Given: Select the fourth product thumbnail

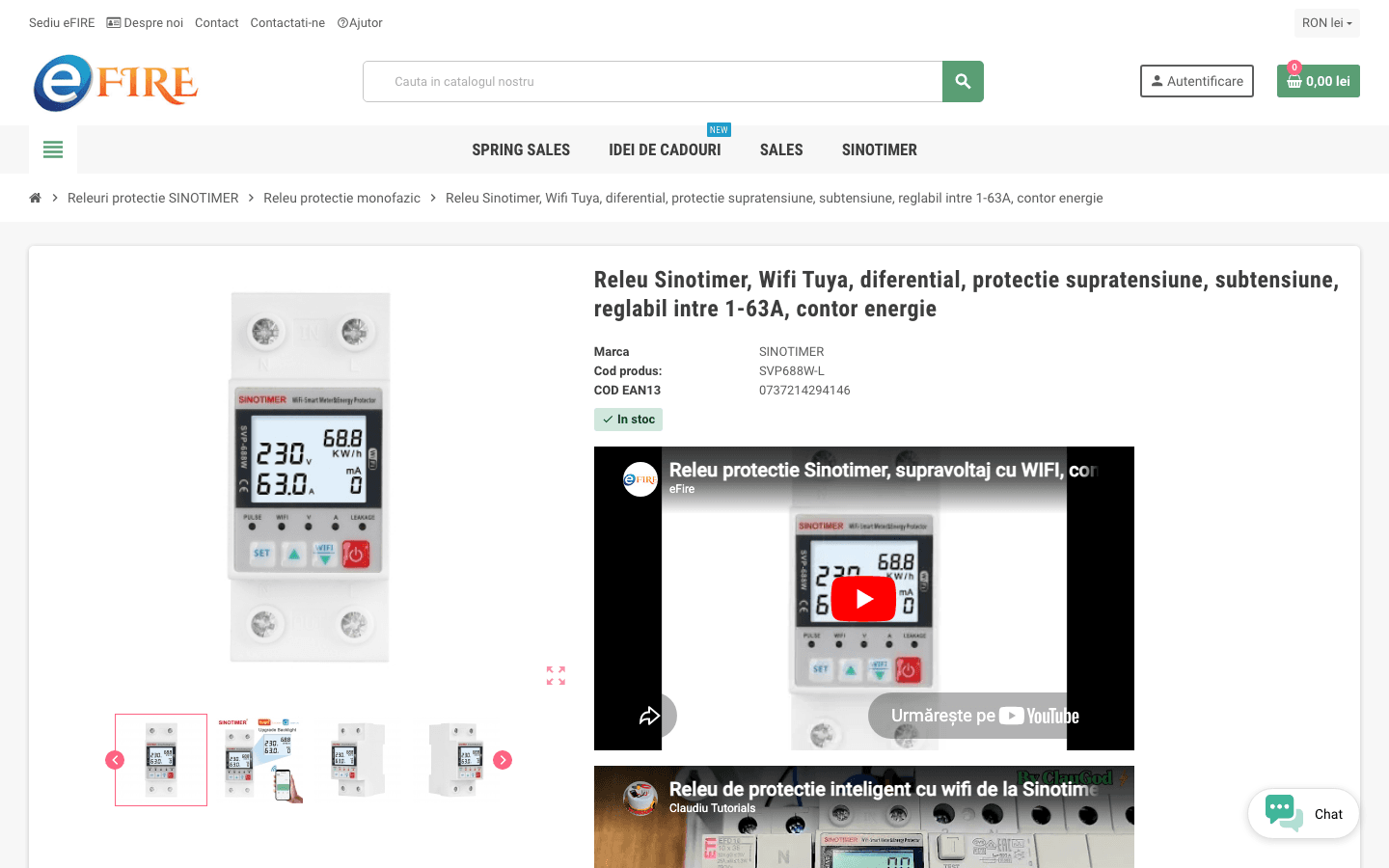Looking at the screenshot, I should click(456, 760).
